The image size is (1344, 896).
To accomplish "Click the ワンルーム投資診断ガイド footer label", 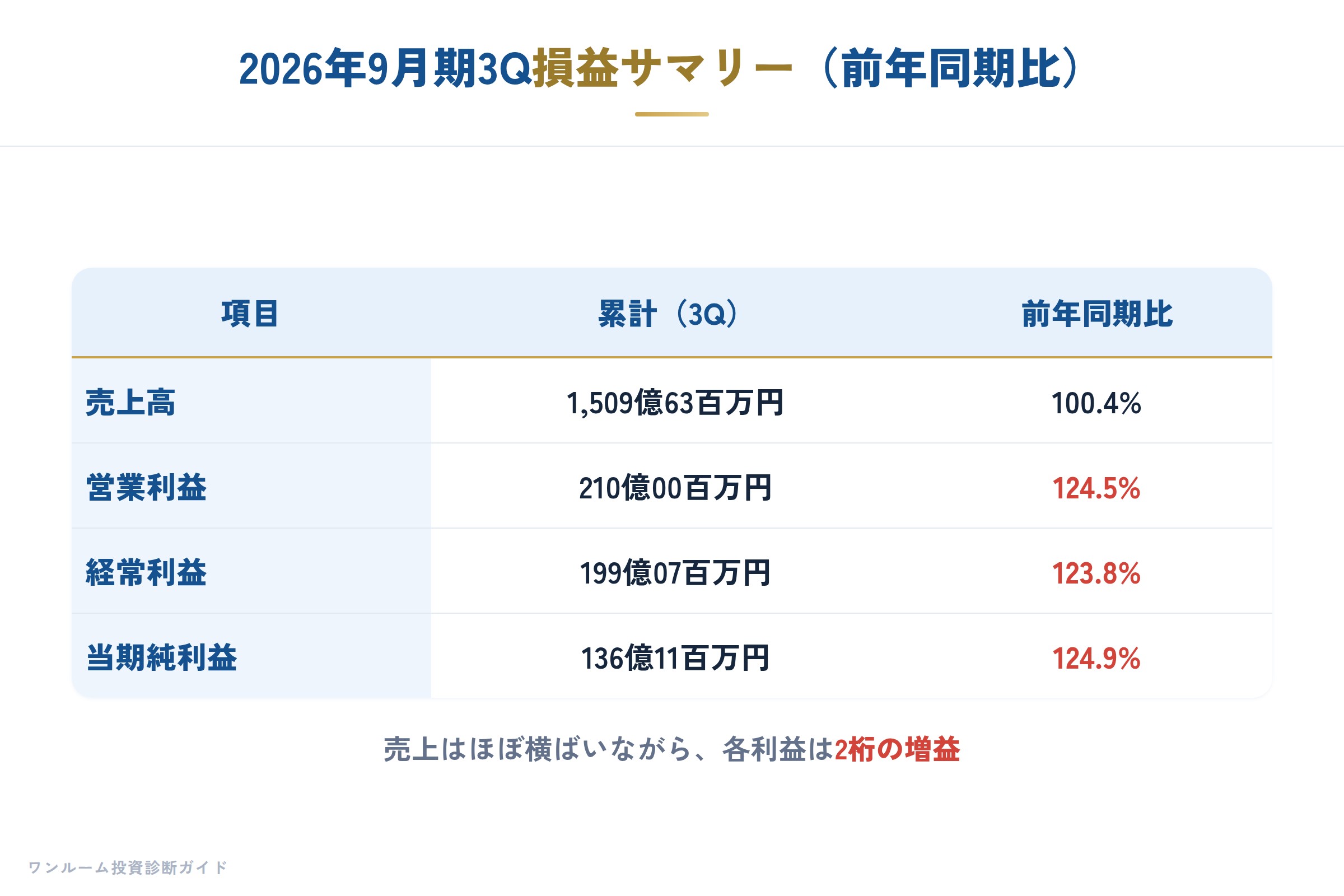I will click(x=128, y=867).
